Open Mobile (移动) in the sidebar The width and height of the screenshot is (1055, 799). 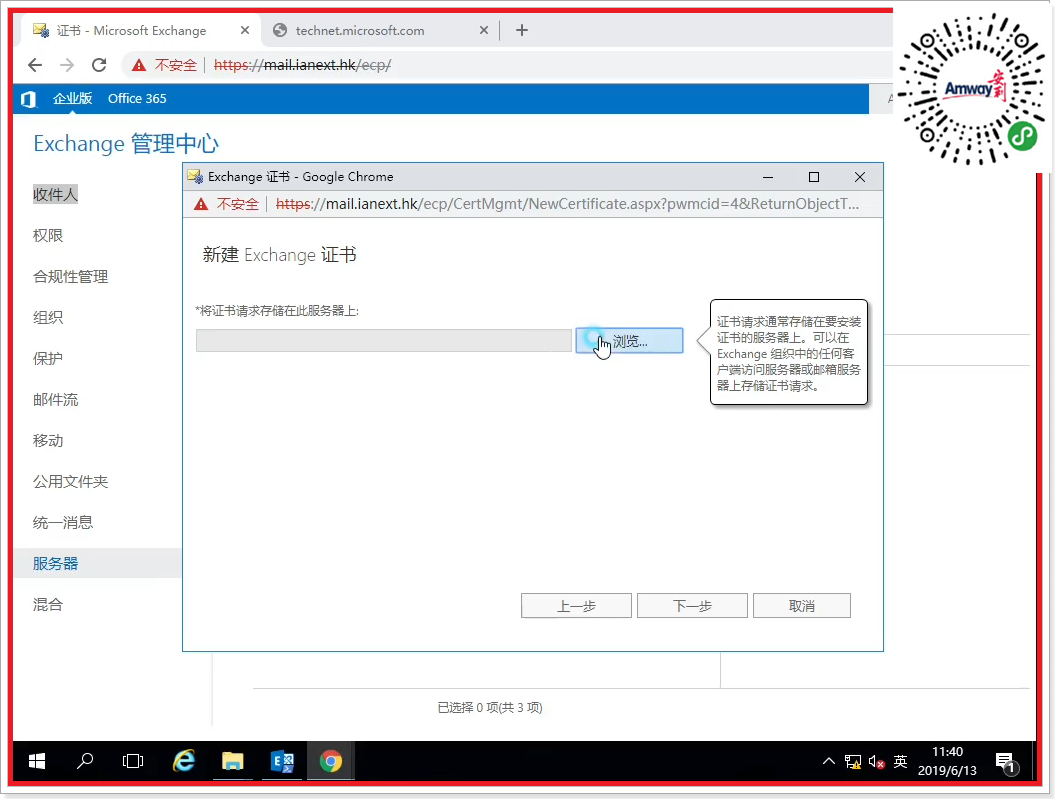point(48,441)
